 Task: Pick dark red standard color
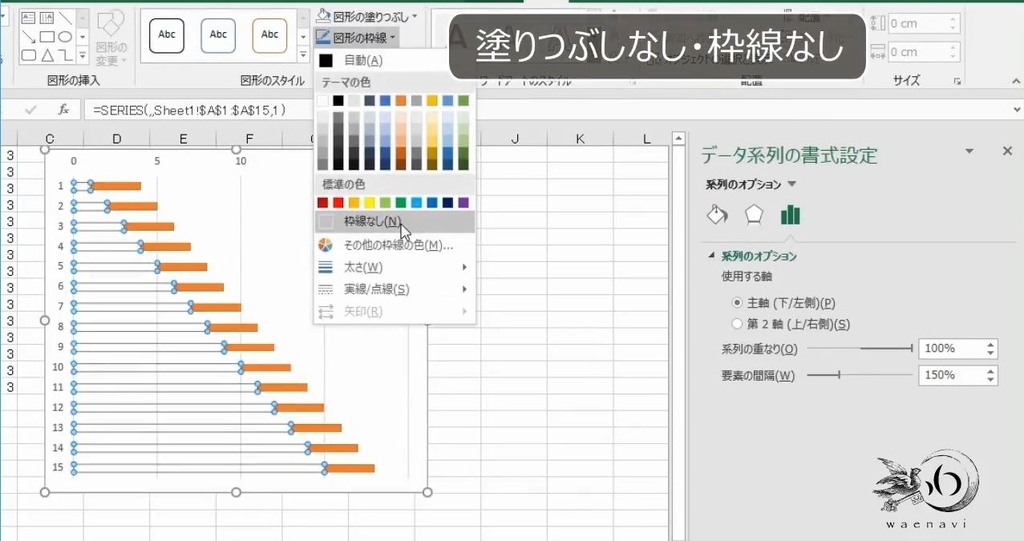[x=323, y=203]
